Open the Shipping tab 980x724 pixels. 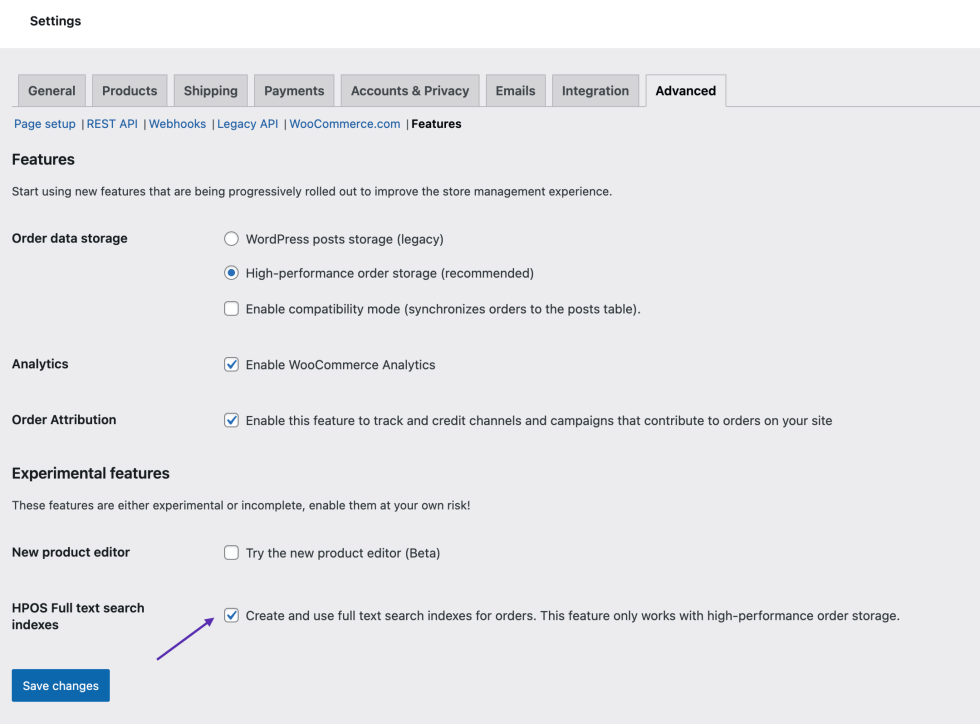point(210,91)
